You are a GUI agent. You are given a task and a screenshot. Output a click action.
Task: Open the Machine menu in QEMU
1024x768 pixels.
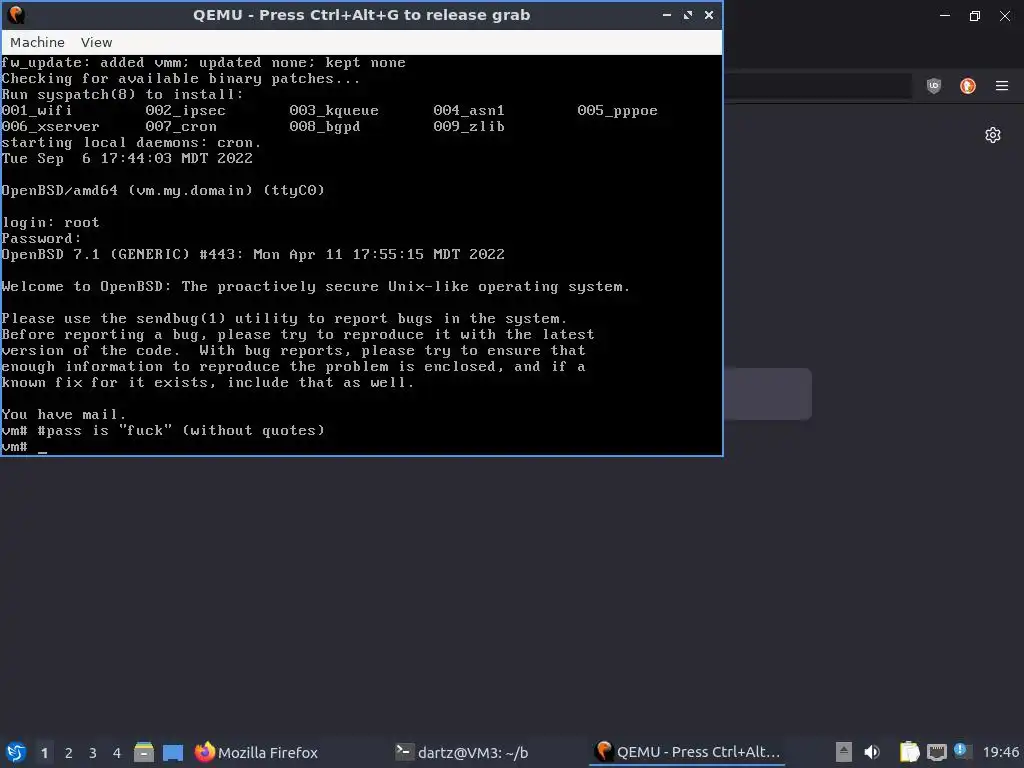coord(37,42)
